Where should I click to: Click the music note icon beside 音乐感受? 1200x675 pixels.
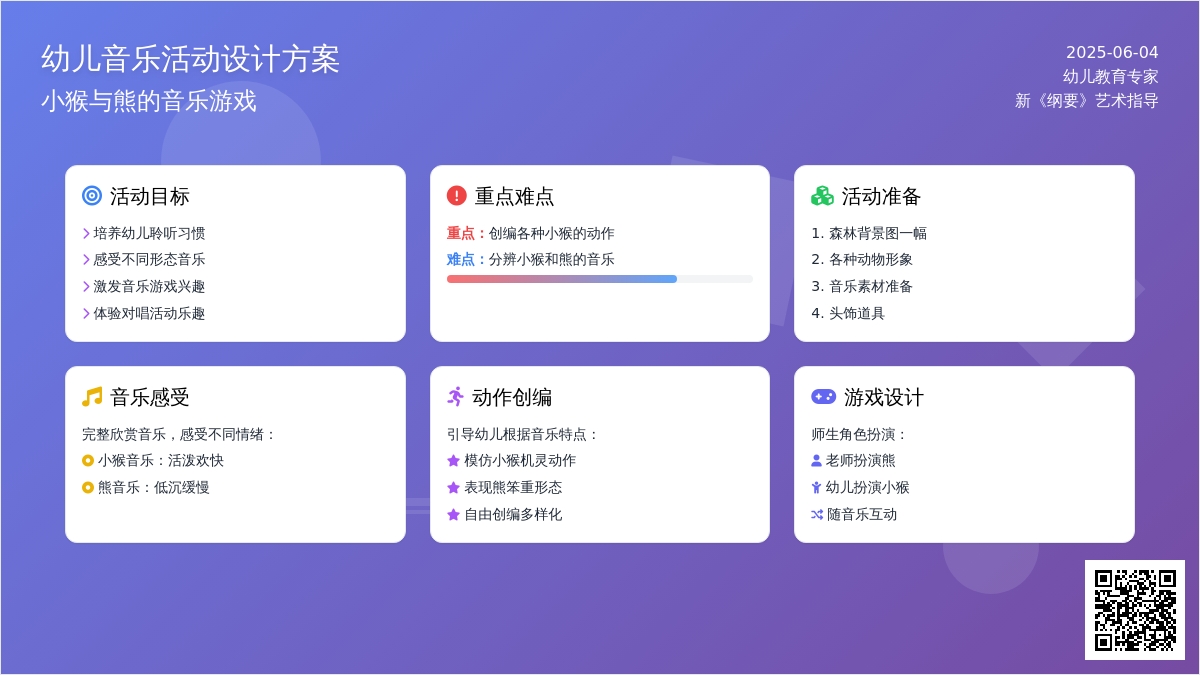click(92, 397)
